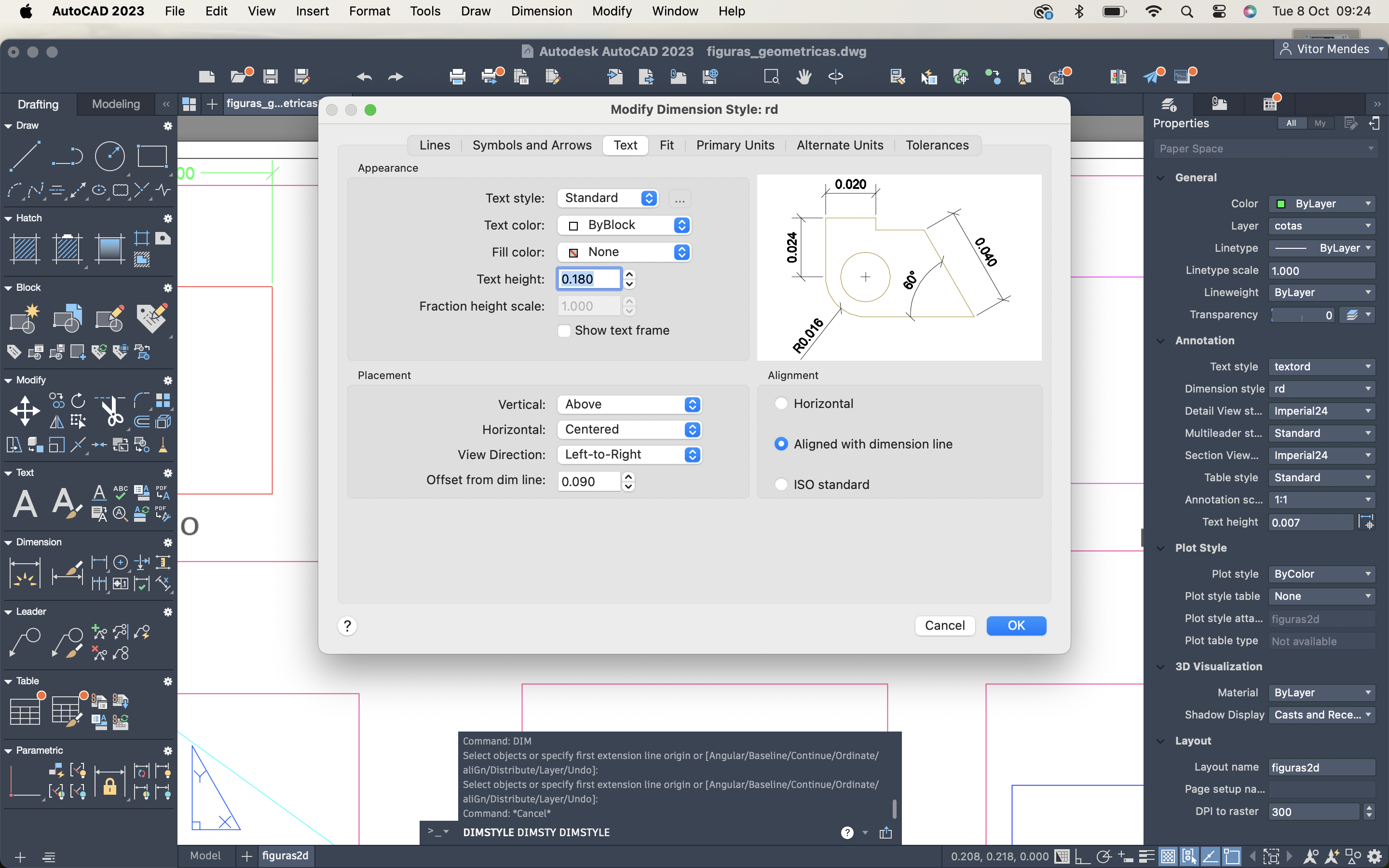Open Customization gear in status bar
This screenshot has width=1389, height=868.
[x=1374, y=856]
